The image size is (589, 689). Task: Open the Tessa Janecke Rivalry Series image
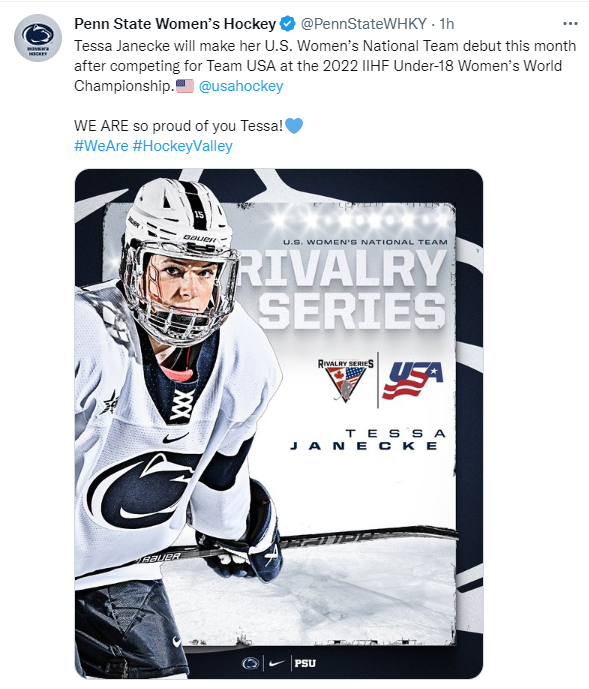point(279,424)
